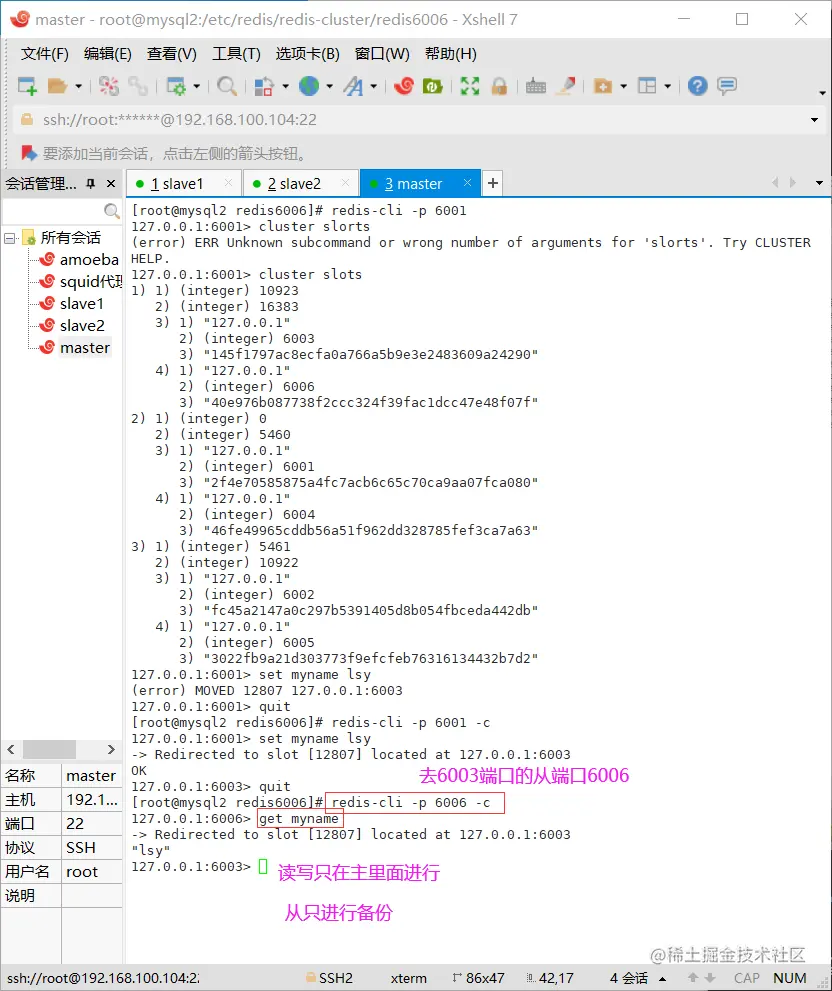The height and width of the screenshot is (991, 832).
Task: Click the chat feedback bubble icon
Action: [x=727, y=86]
